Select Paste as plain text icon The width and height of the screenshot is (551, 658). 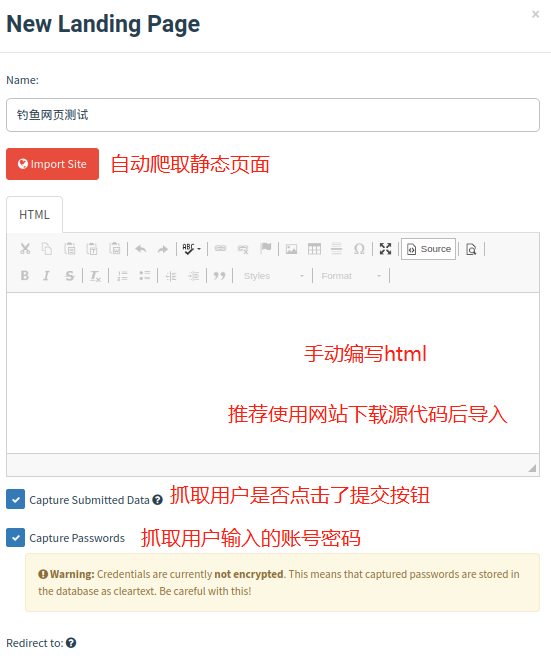pyautogui.click(x=92, y=249)
